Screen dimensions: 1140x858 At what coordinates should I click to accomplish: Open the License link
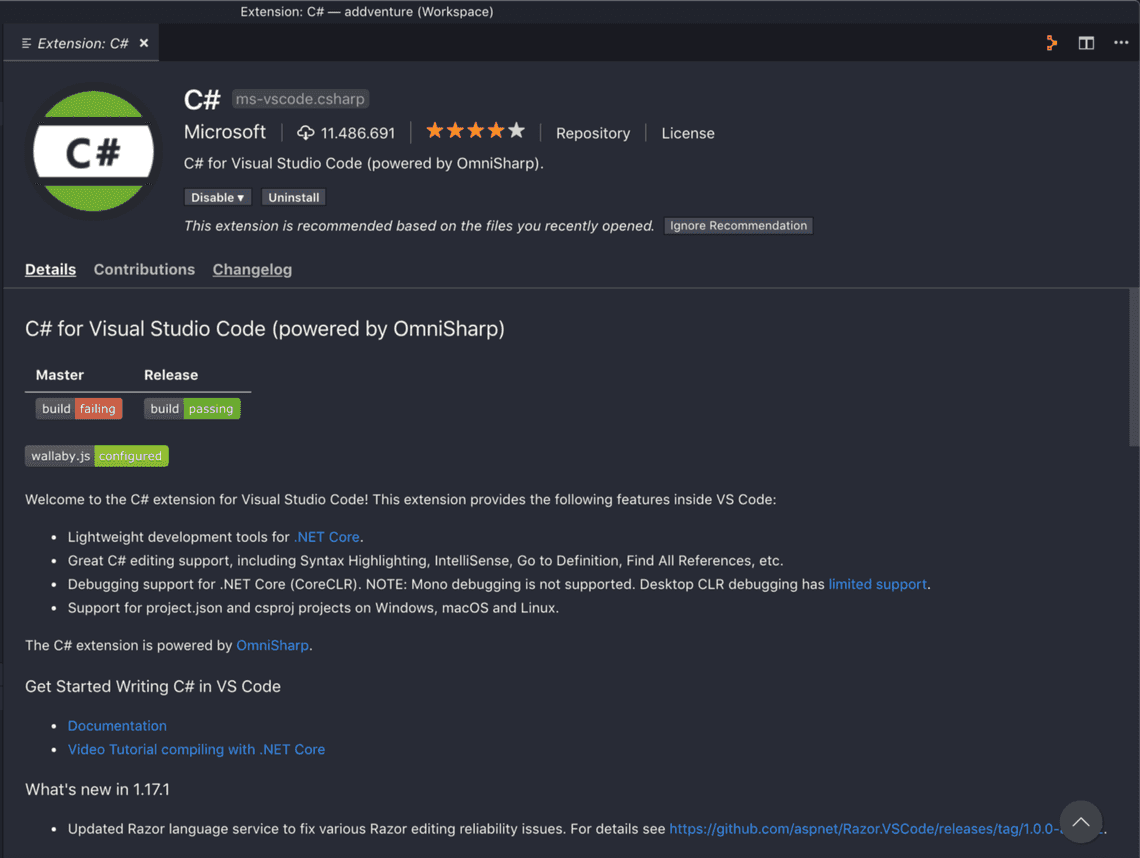click(688, 133)
